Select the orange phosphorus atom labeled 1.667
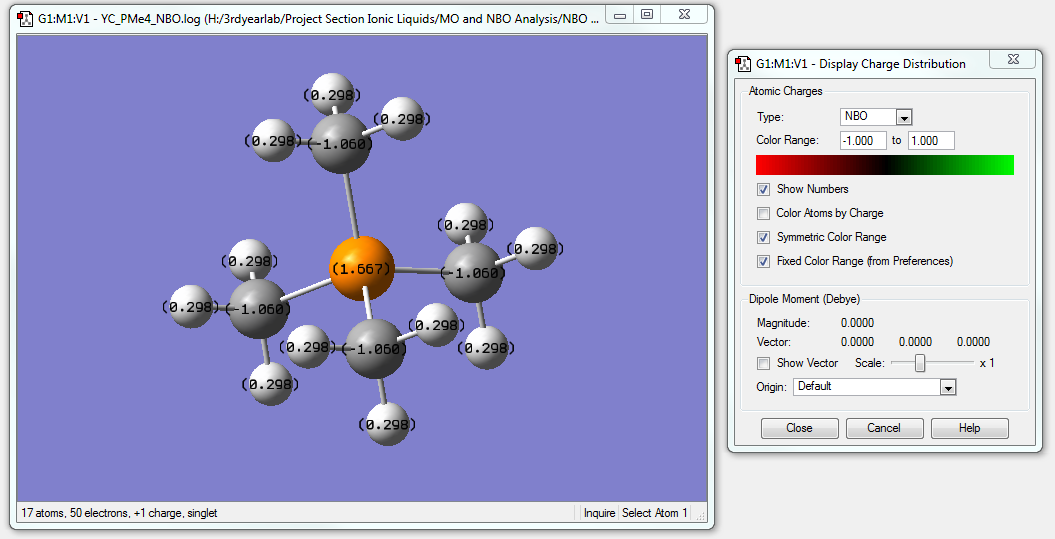This screenshot has width=1055, height=539. [x=361, y=269]
